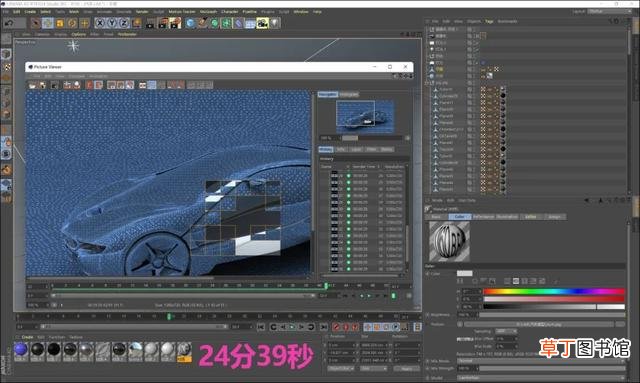This screenshot has height=383, width=640.
Task: Open Object (Rel) coordinate mode dropdown
Action: 341,369
